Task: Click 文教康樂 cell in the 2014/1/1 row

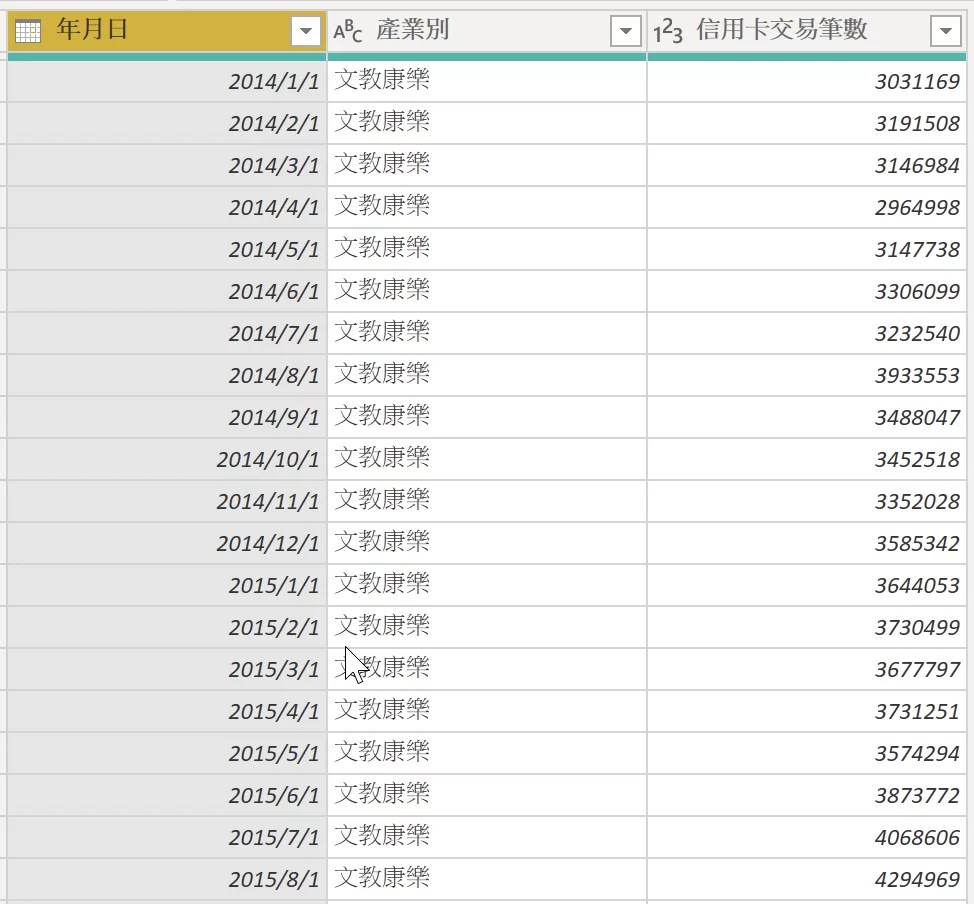Action: (x=487, y=81)
